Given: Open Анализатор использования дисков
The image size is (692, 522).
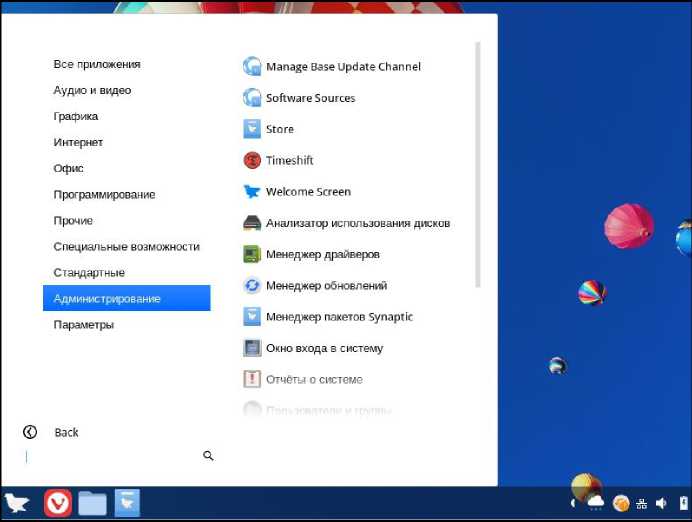Looking at the screenshot, I should (x=357, y=223).
